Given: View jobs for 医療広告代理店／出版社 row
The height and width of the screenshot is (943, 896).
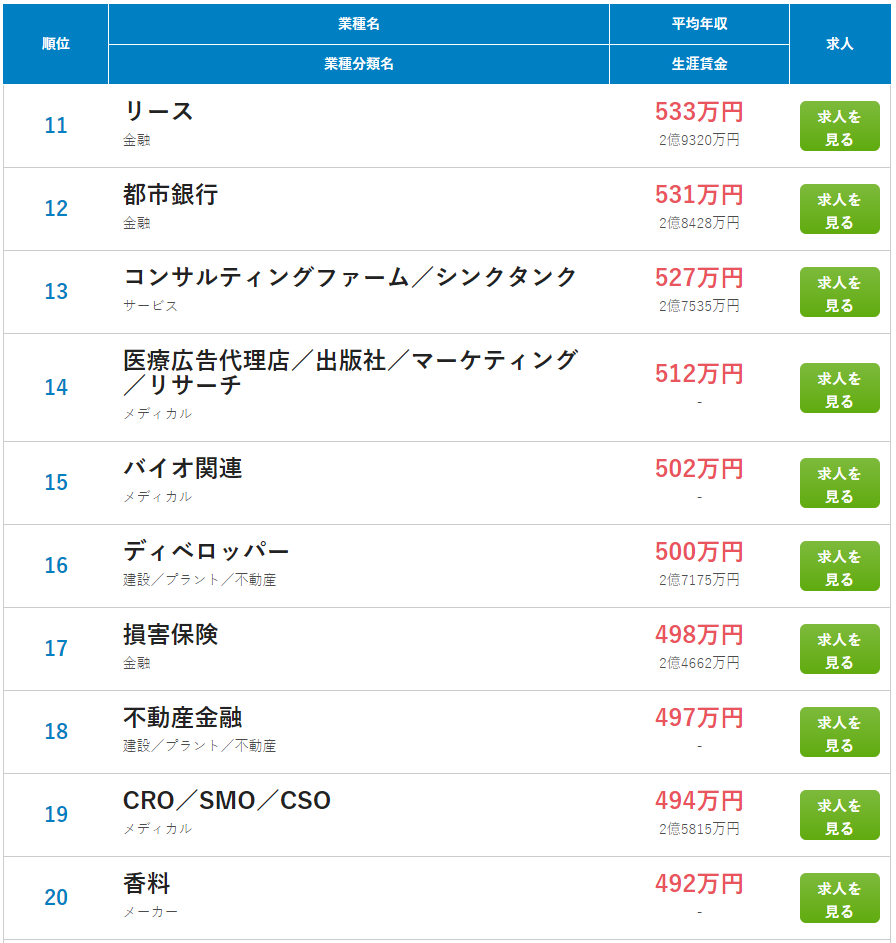Looking at the screenshot, I should [839, 389].
